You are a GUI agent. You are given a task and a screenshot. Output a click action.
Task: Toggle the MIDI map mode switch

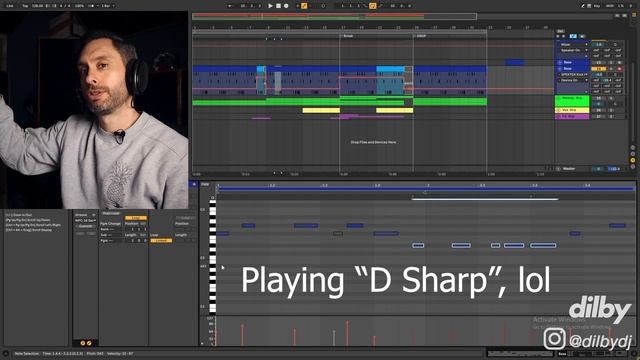610,6
